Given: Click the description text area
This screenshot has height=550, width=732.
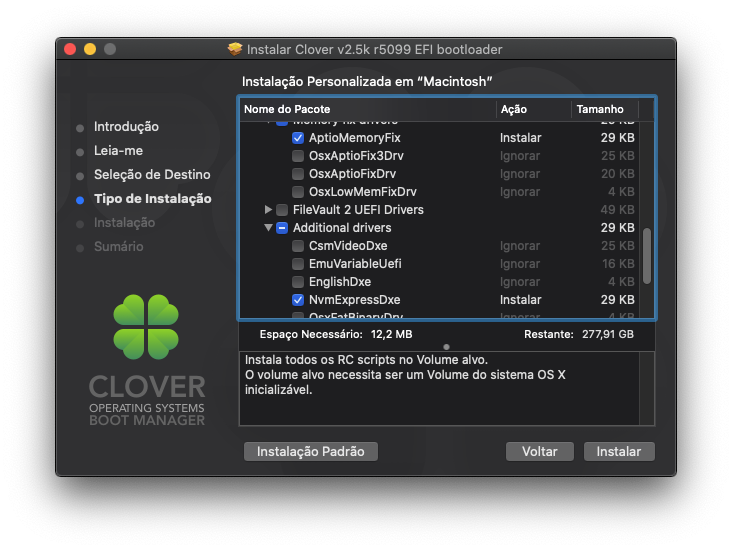Looking at the screenshot, I should click(x=439, y=388).
